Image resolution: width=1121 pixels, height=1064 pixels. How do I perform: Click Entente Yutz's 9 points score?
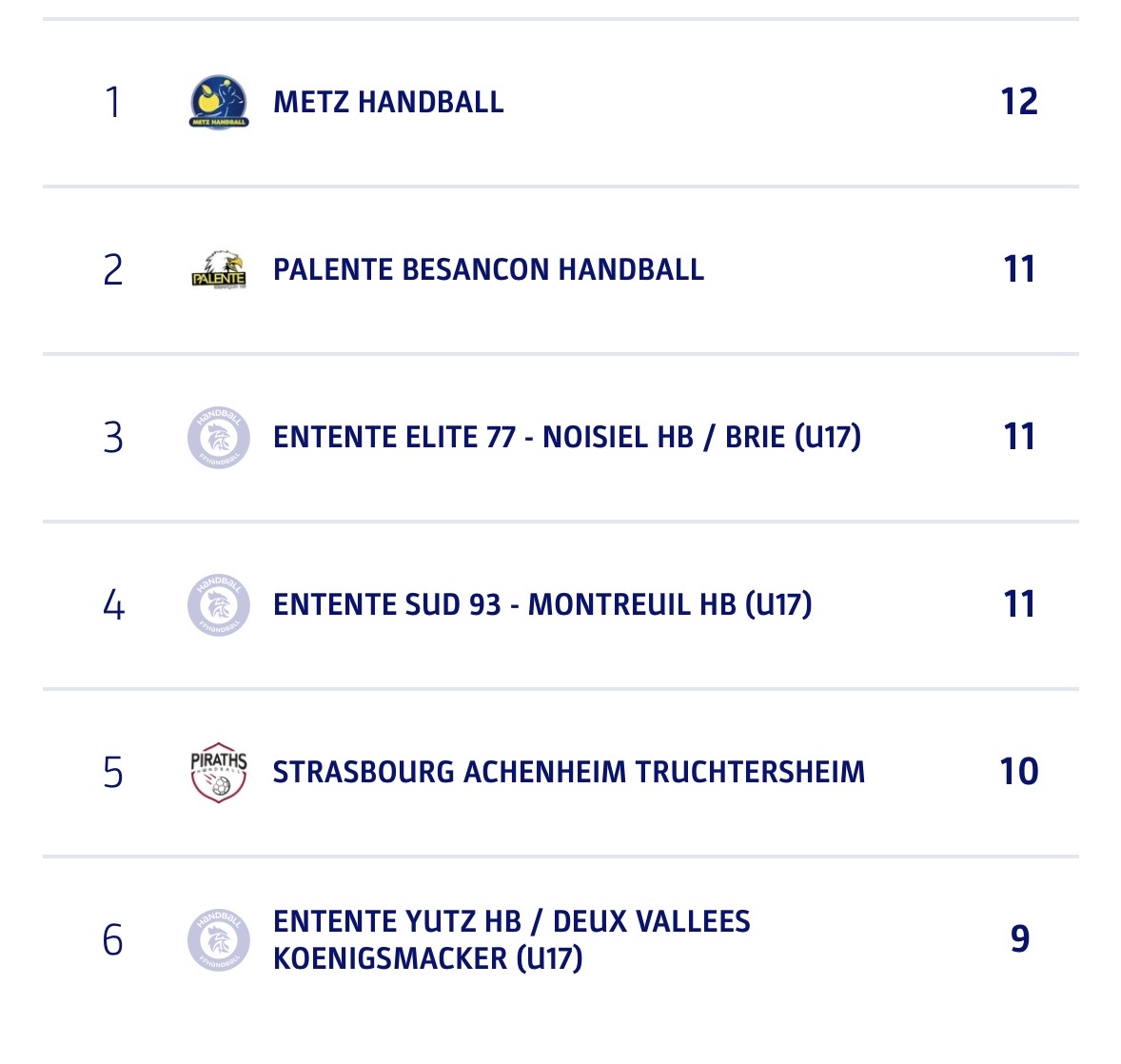coord(1019,939)
